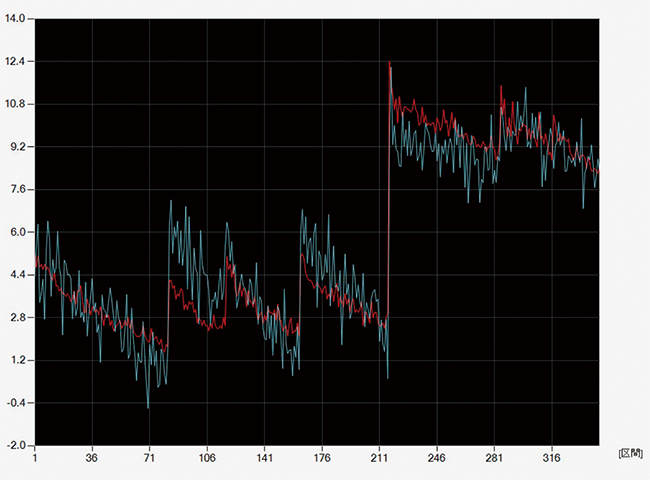This screenshot has width=650, height=480.
Task: Click the x-axis label 141
Action: (x=264, y=458)
